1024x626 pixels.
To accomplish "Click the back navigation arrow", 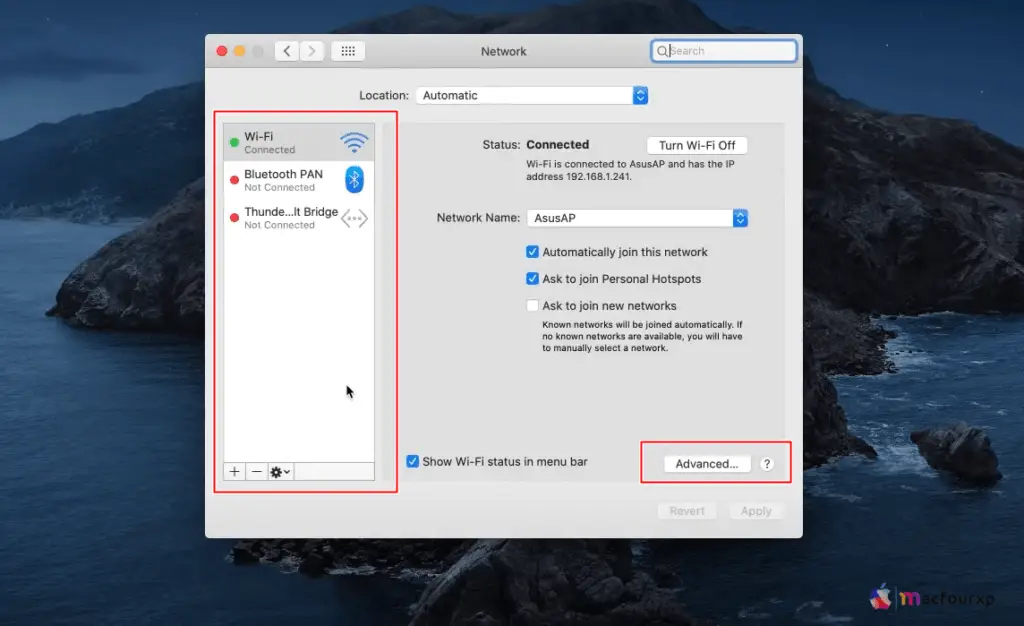I will [x=287, y=50].
